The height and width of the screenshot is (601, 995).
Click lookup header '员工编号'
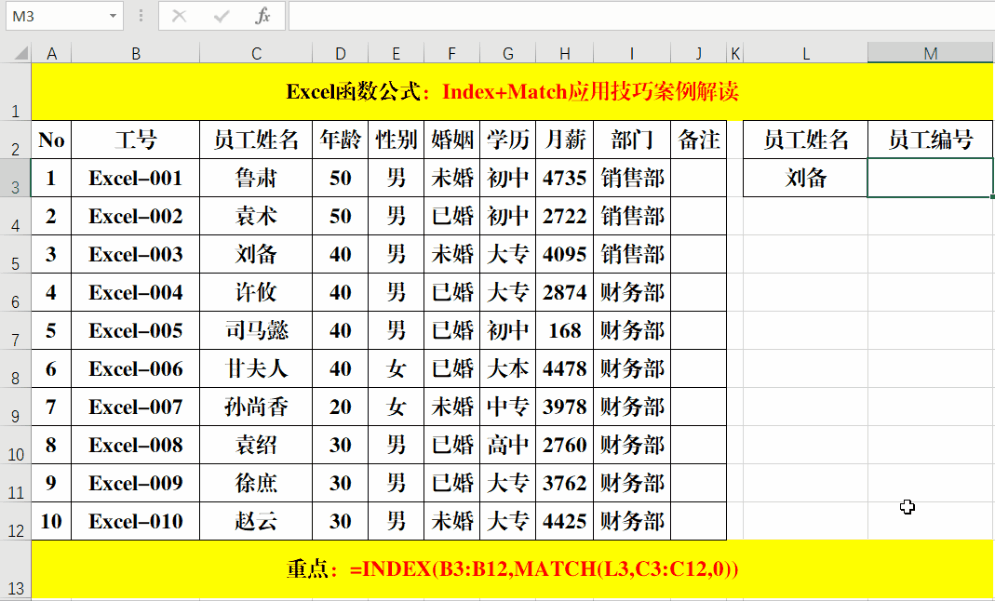(x=930, y=140)
